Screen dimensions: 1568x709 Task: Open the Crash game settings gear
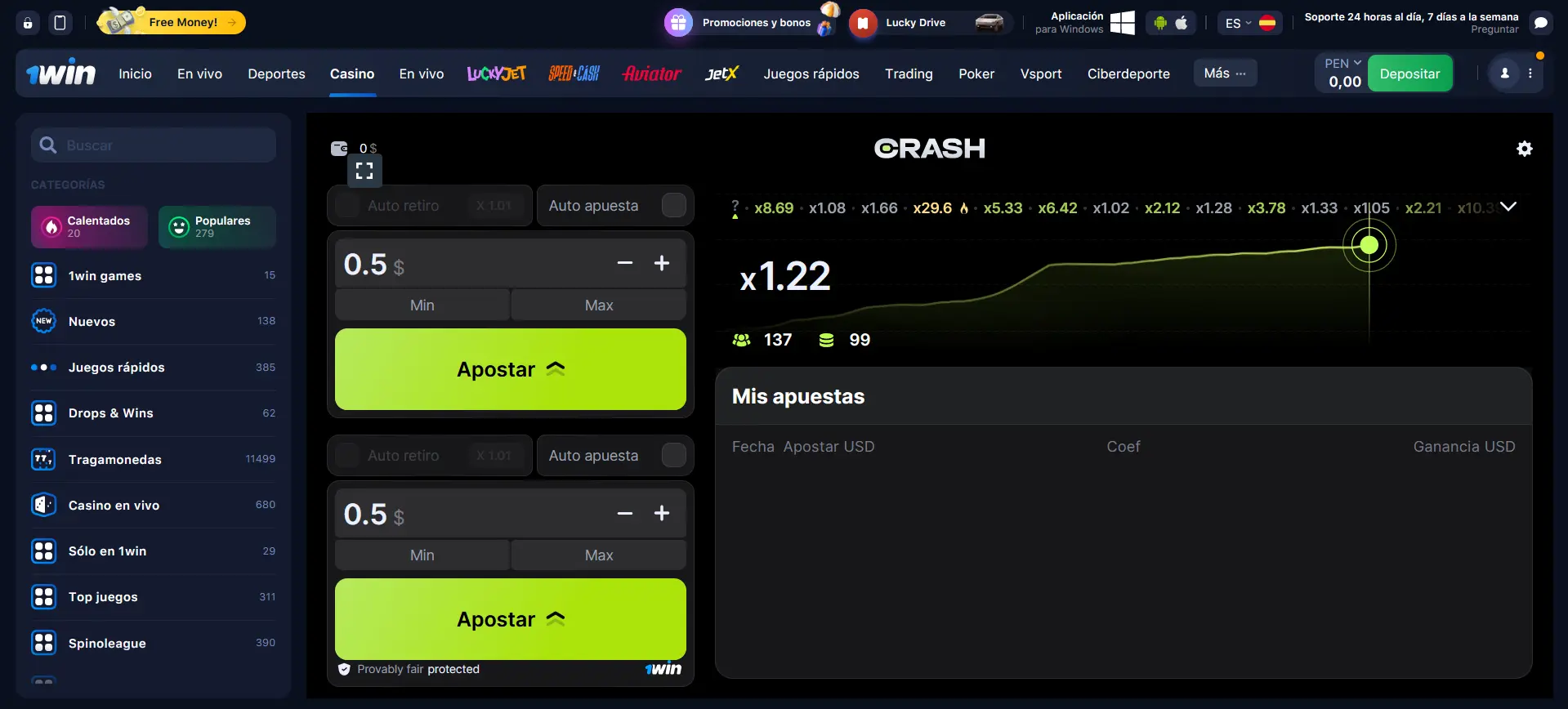tap(1524, 149)
